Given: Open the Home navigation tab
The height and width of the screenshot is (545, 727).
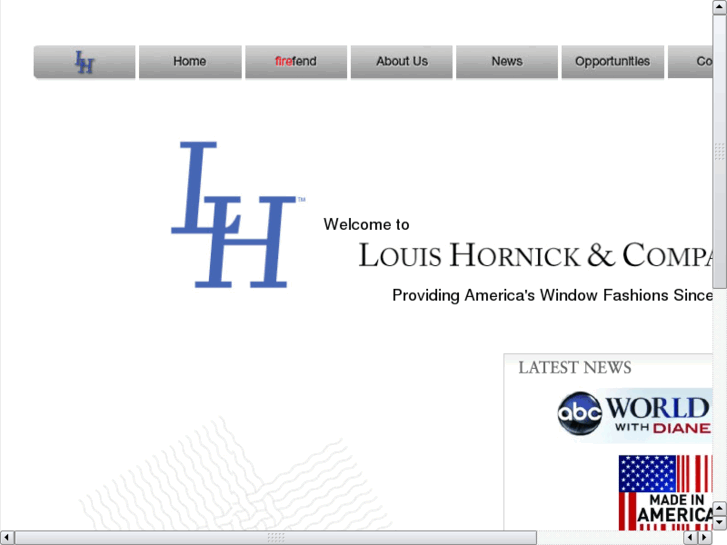Looking at the screenshot, I should (x=190, y=62).
